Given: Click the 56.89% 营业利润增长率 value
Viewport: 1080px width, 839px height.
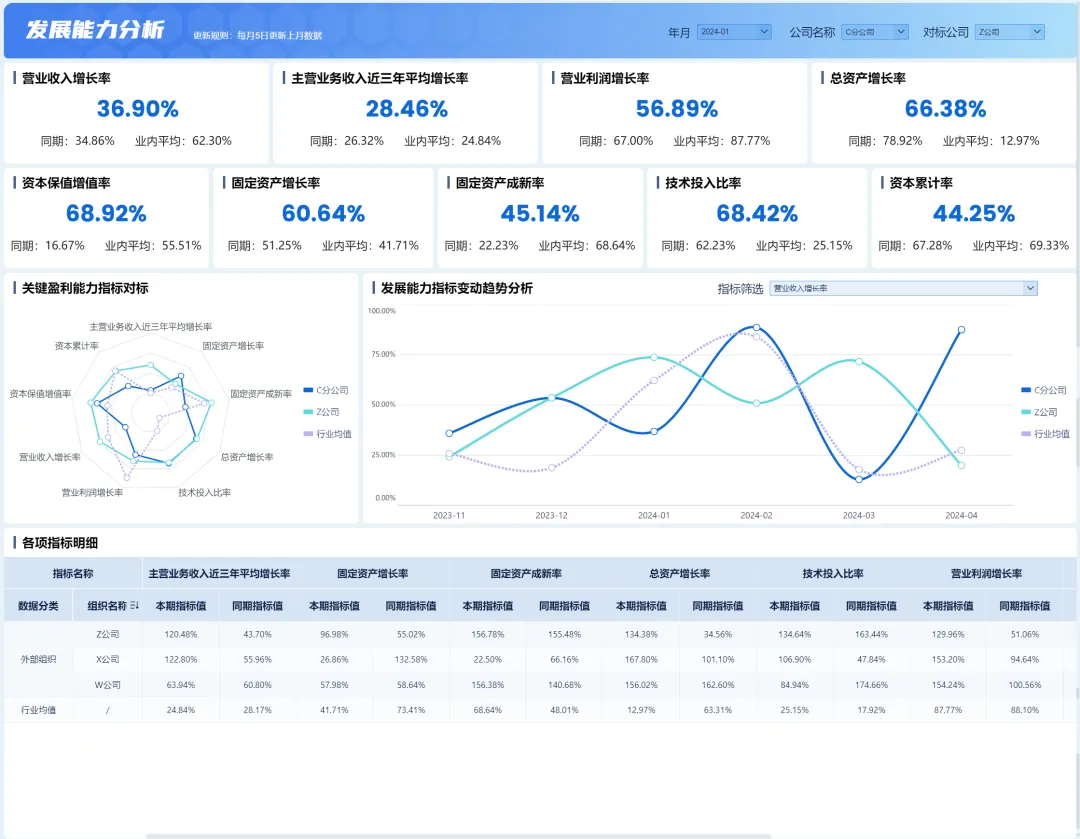Looking at the screenshot, I should click(x=676, y=109).
